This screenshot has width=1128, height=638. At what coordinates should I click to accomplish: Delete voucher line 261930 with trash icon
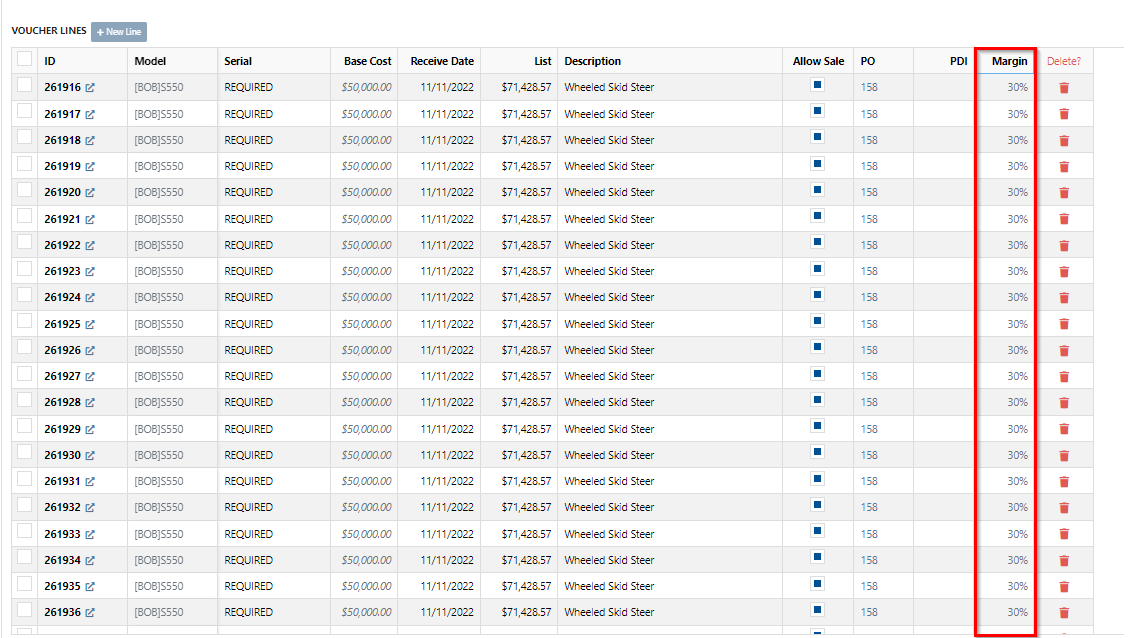click(x=1064, y=455)
